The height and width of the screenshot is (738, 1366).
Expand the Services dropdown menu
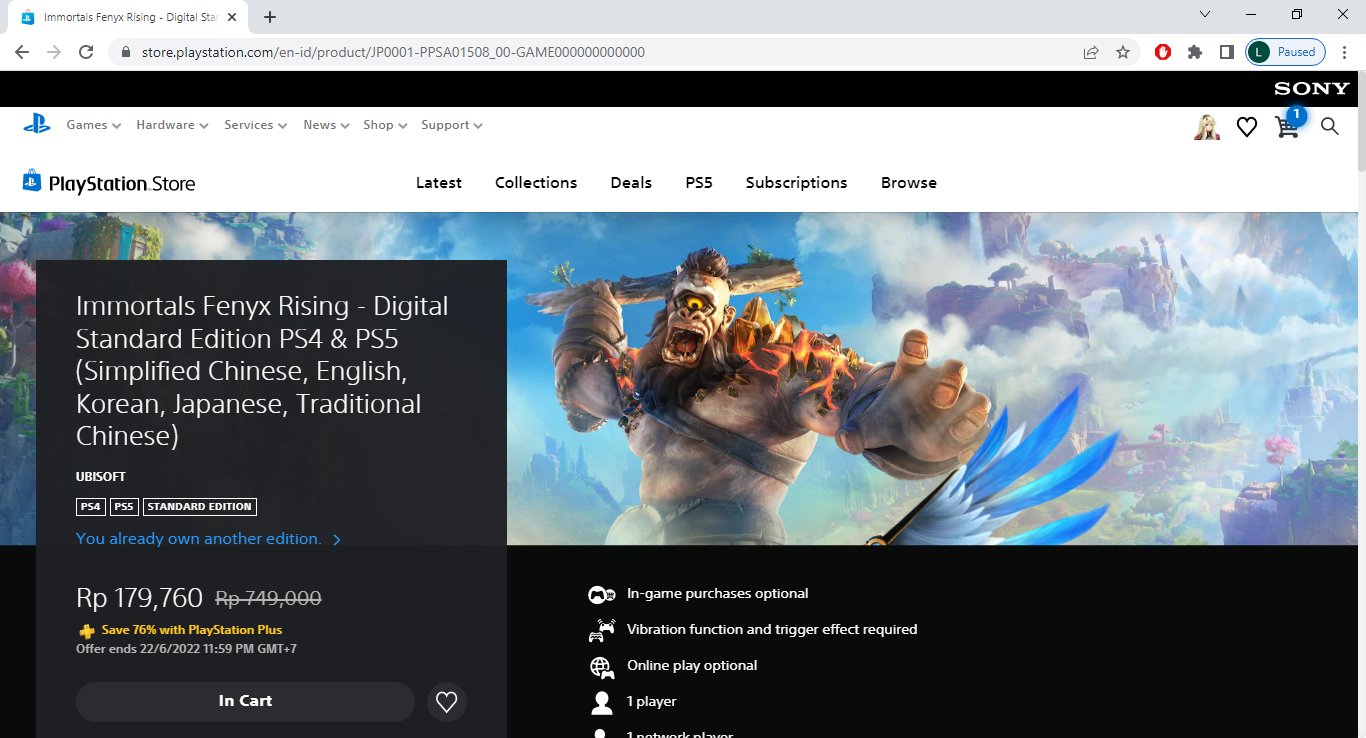tap(255, 125)
